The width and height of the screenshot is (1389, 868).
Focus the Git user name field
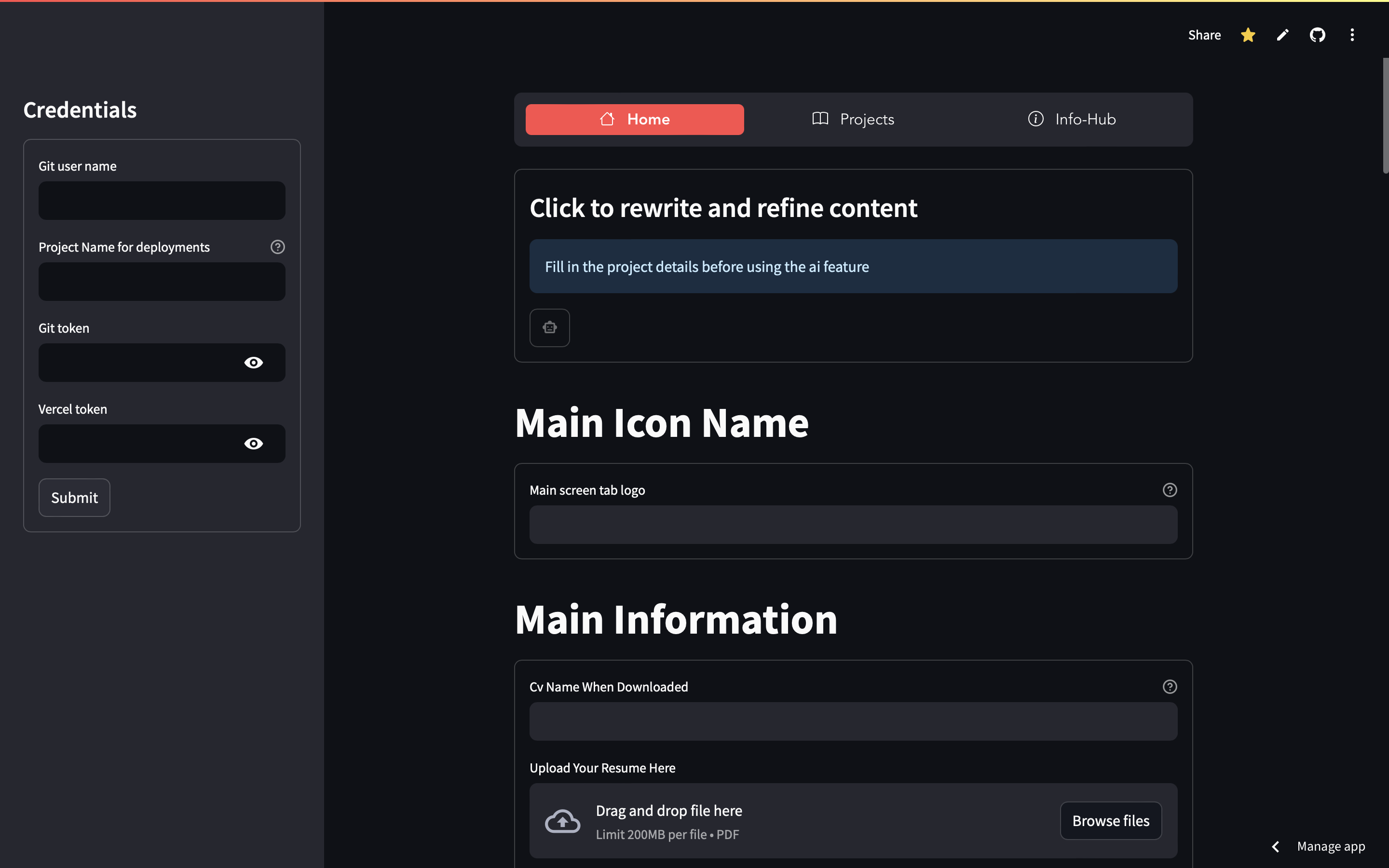point(162,201)
